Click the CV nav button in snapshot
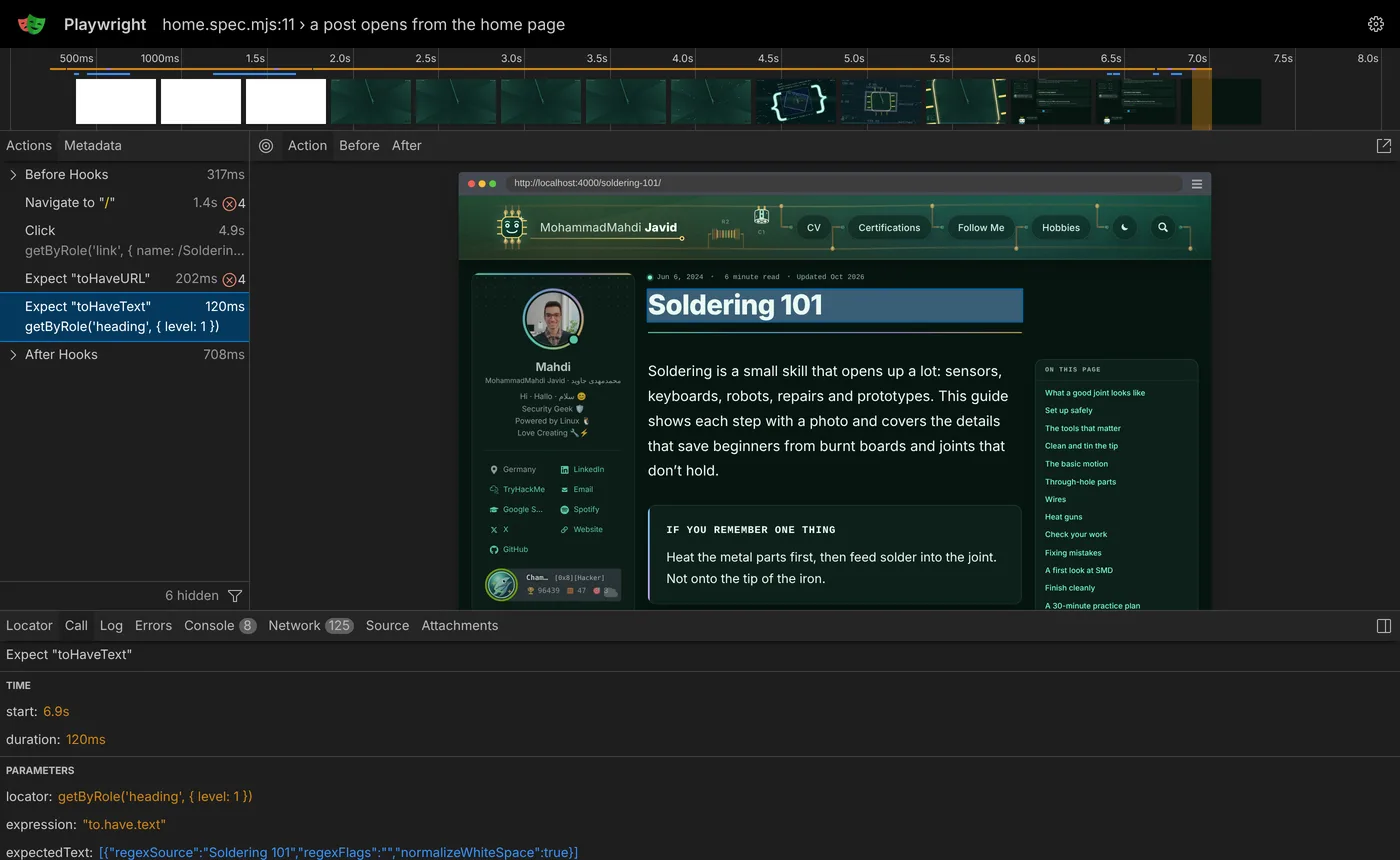This screenshot has height=860, width=1400. click(814, 228)
